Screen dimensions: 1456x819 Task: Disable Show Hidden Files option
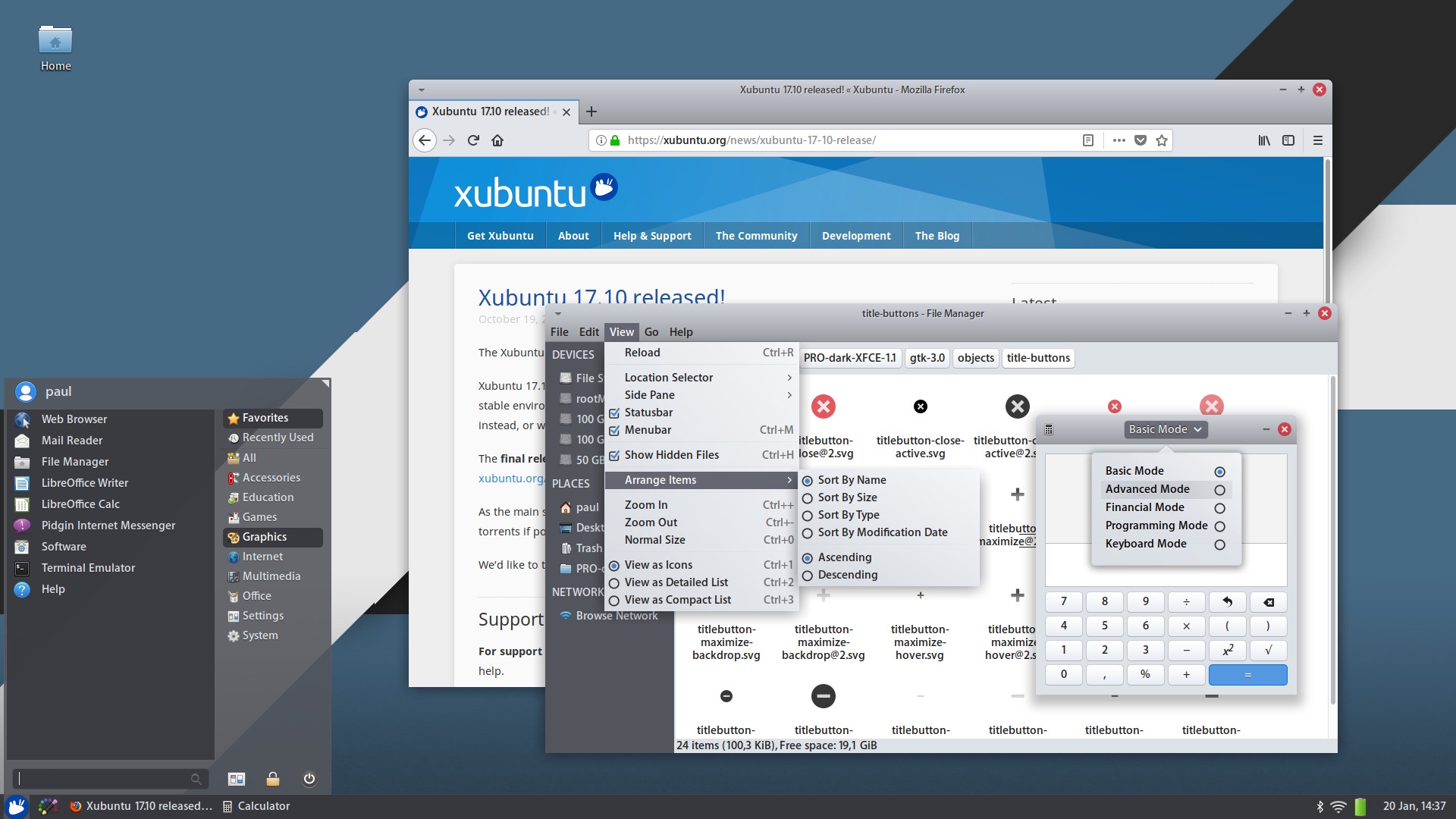click(x=614, y=456)
